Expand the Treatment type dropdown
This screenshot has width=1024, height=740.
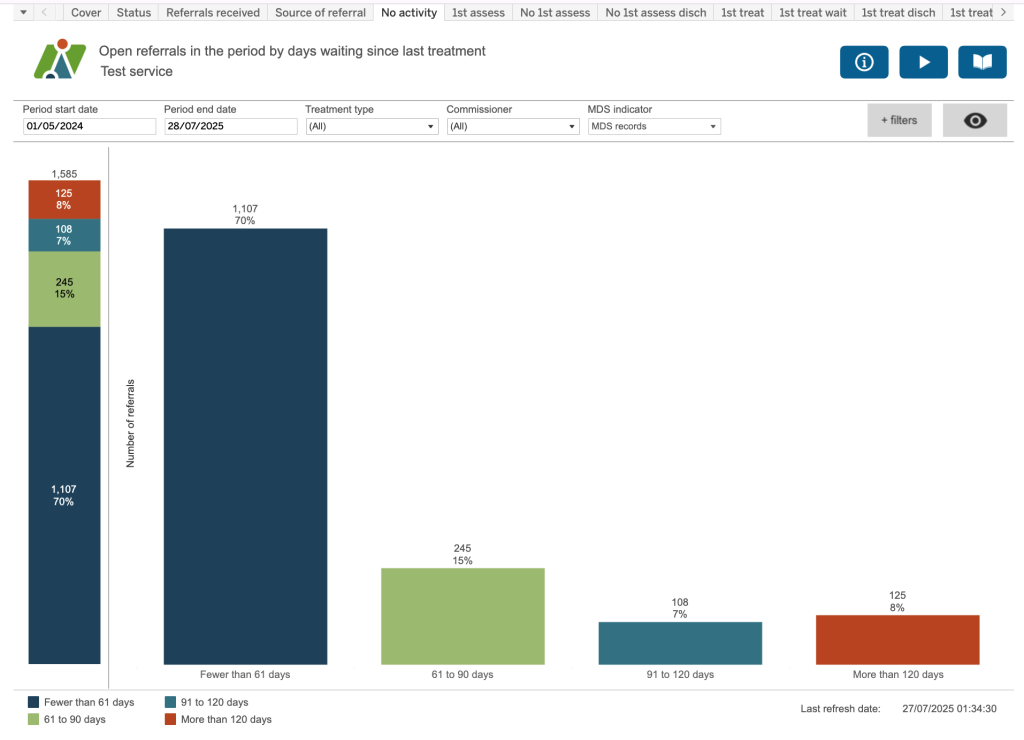coord(371,127)
